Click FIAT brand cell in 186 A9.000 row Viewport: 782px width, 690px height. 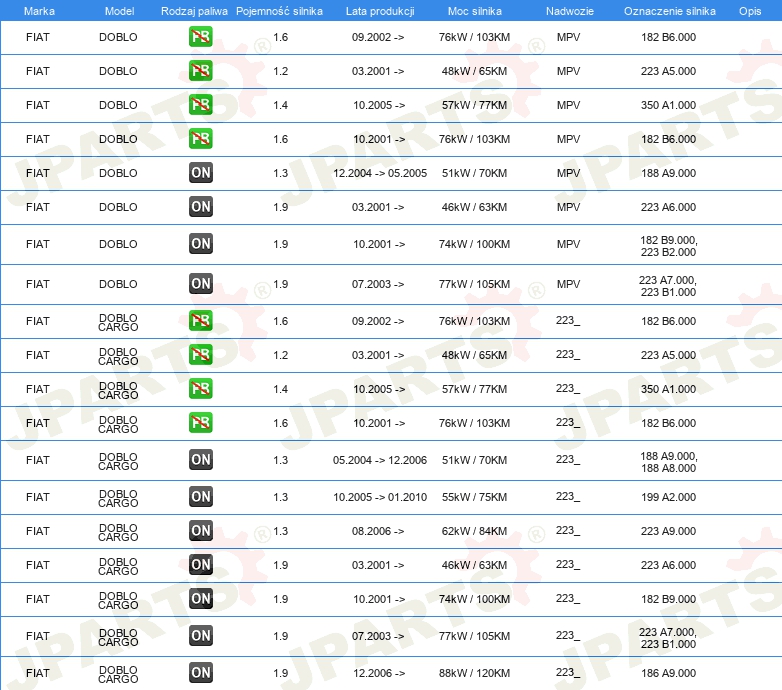click(x=37, y=673)
